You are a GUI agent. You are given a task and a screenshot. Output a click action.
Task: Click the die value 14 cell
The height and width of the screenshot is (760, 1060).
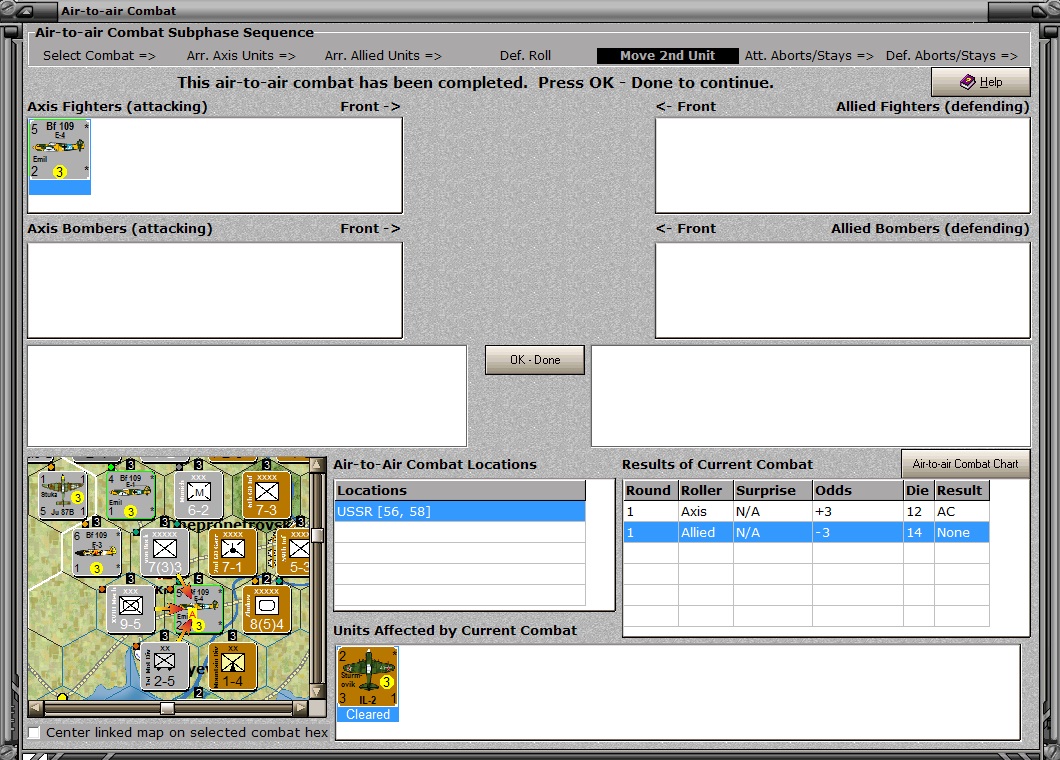coord(919,532)
